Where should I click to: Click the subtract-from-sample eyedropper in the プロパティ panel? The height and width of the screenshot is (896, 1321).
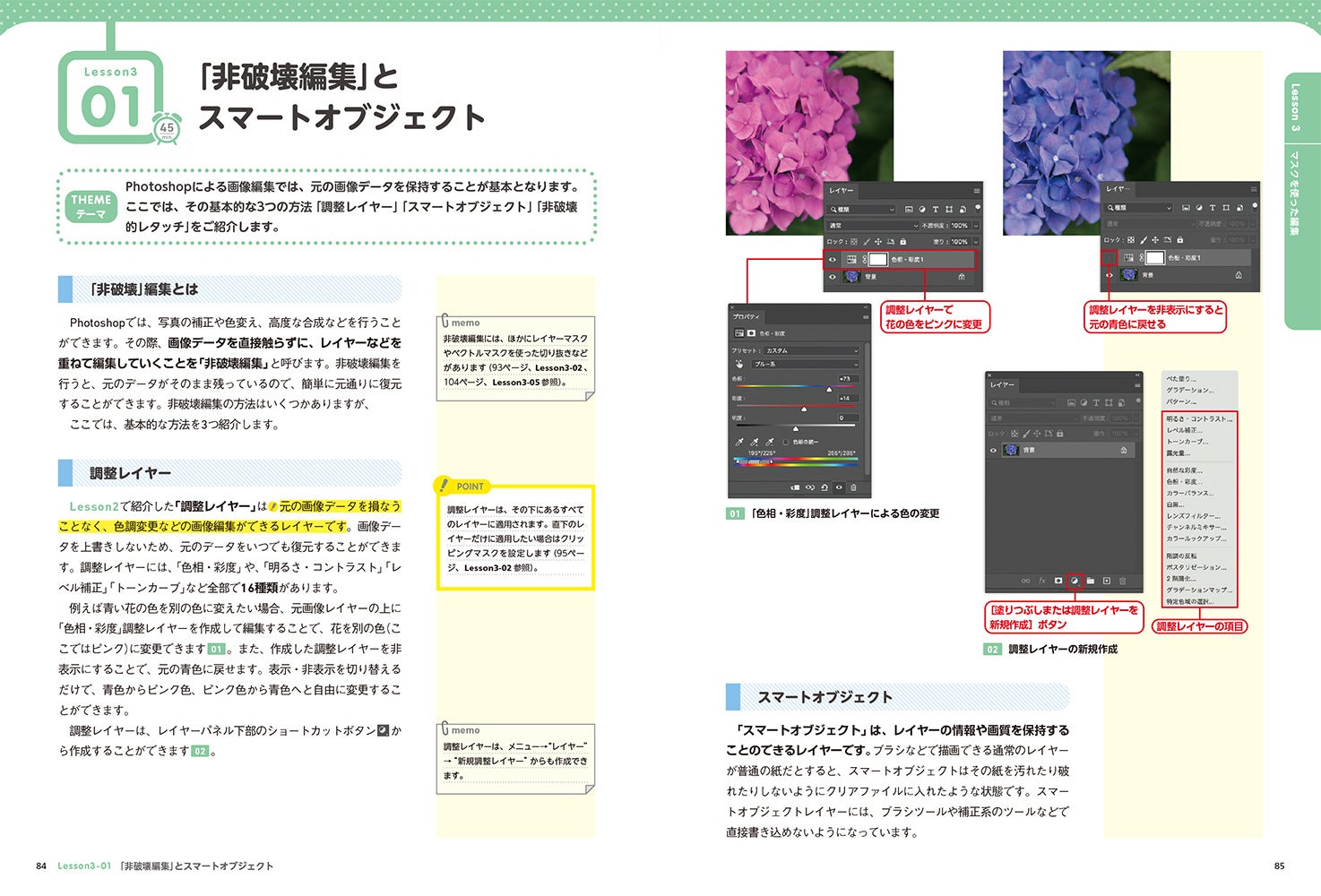pos(770,442)
